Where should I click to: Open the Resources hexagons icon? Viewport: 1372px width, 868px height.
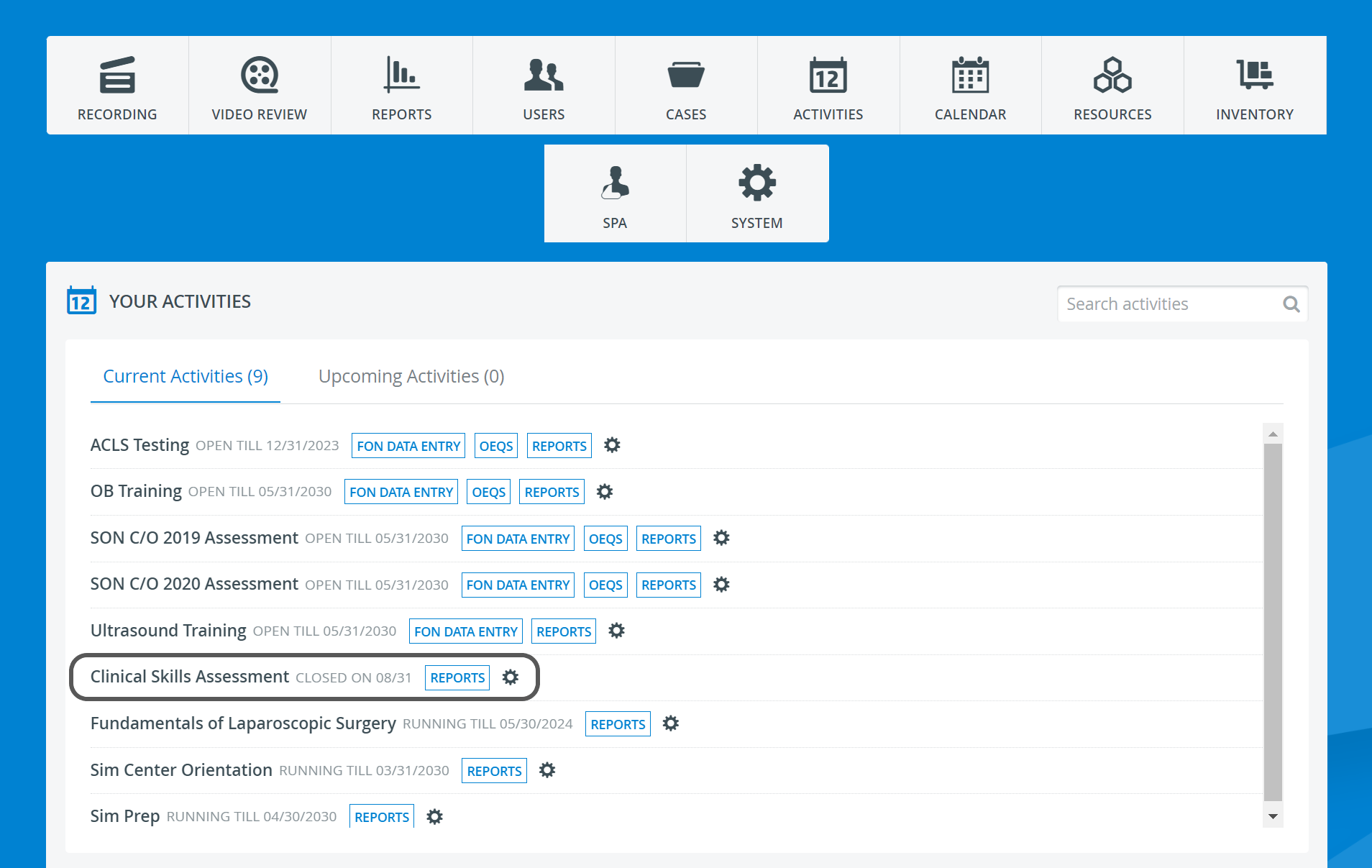point(1112,75)
